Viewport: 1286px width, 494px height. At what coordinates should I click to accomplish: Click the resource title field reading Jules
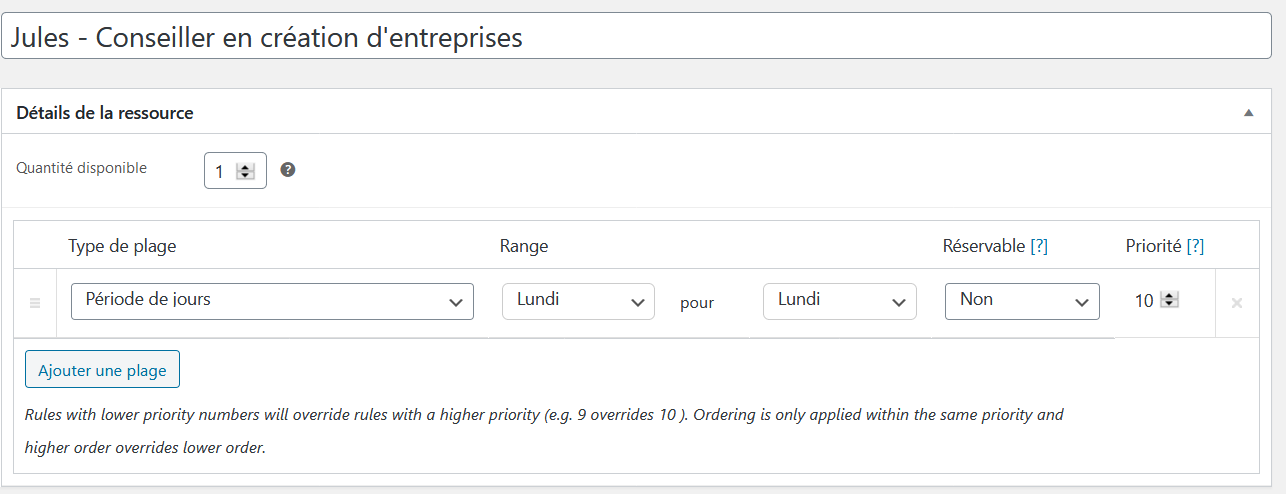point(642,38)
